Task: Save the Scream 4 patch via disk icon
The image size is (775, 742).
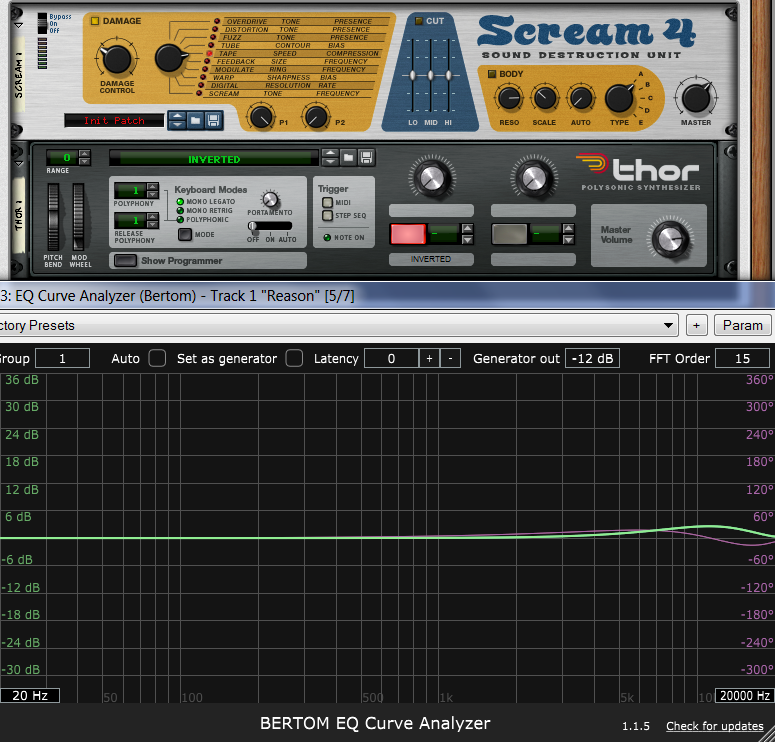Action: 214,120
